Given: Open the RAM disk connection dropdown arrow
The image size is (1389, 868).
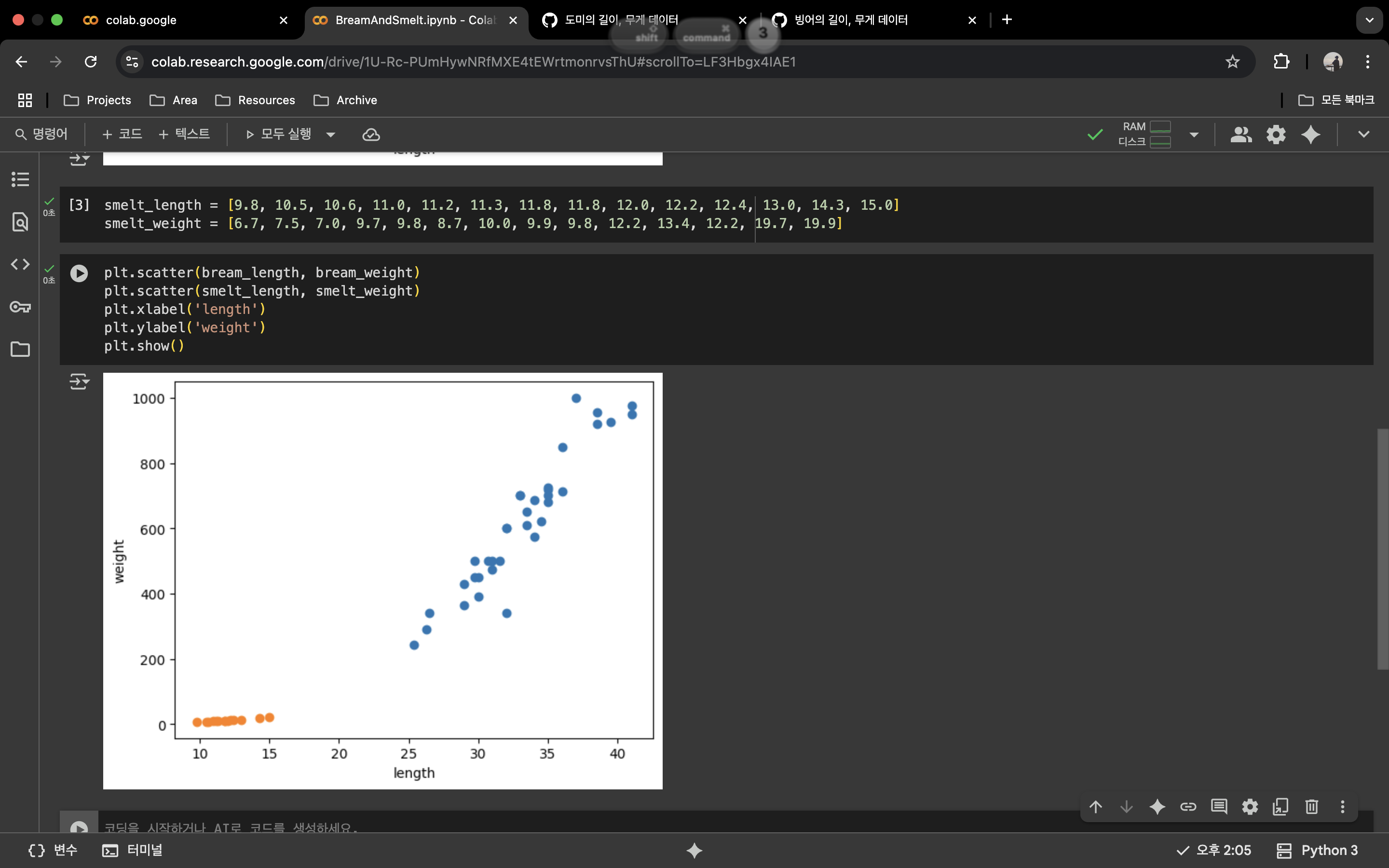Looking at the screenshot, I should point(1194,135).
